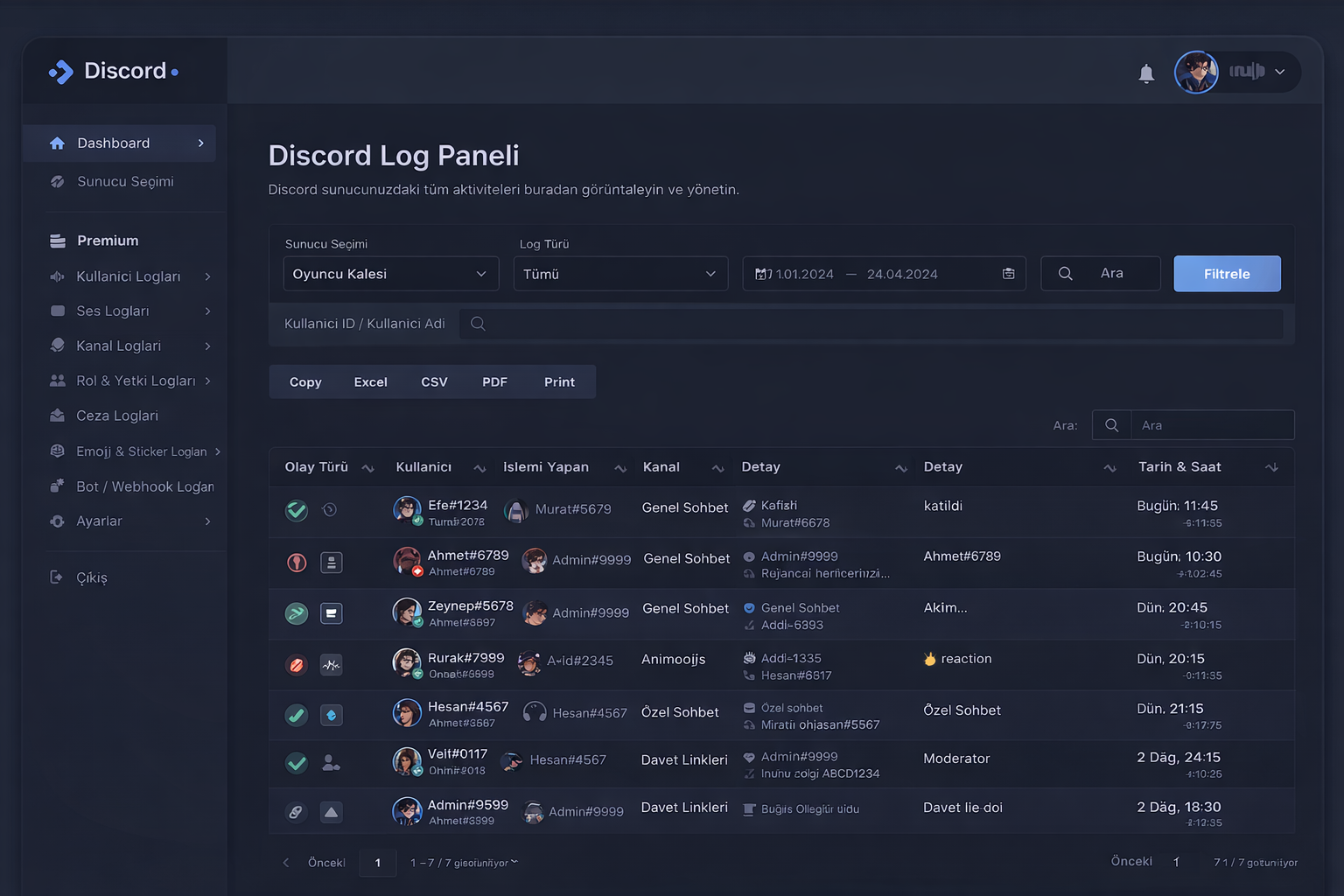Click the Emoji & Sticker icon
The width and height of the screenshot is (1344, 896).
(x=58, y=451)
